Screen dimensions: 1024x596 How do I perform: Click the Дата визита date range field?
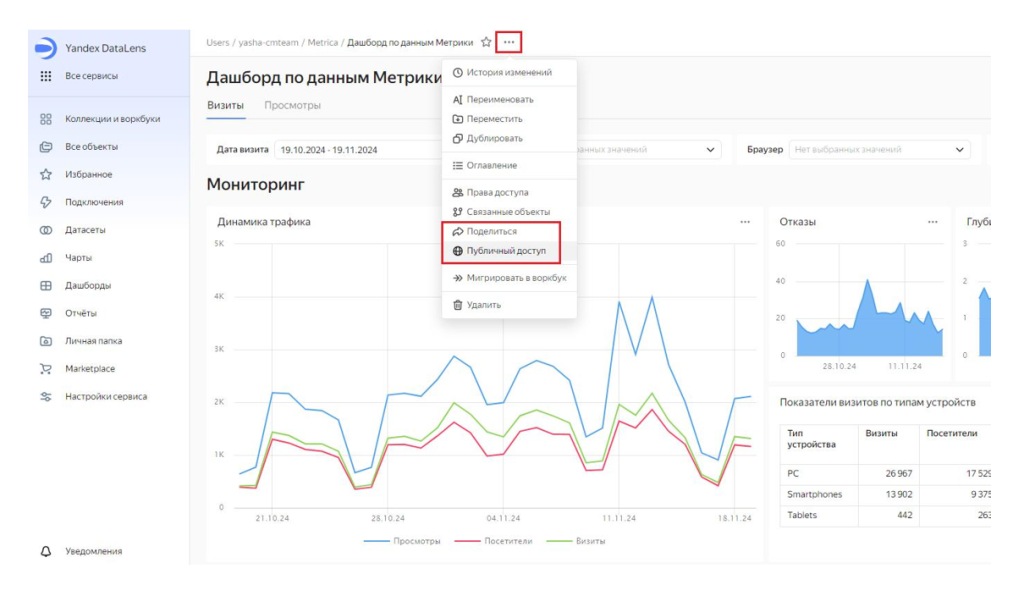(x=340, y=150)
